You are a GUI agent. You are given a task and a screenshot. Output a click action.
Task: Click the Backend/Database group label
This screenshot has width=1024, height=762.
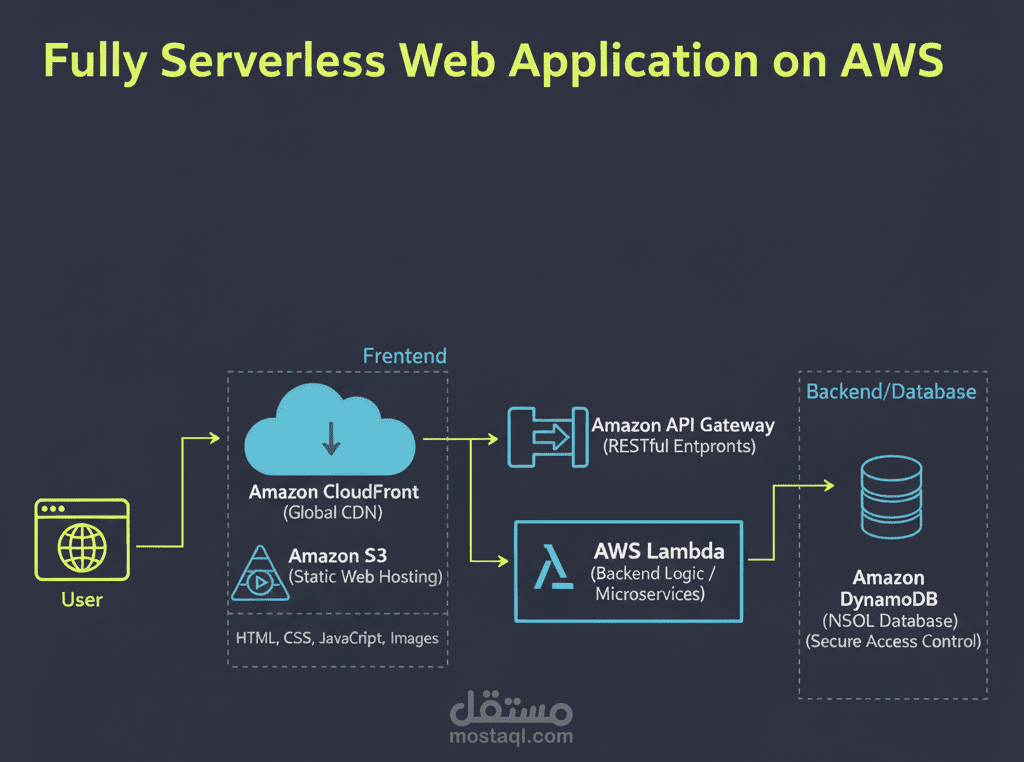click(x=891, y=392)
